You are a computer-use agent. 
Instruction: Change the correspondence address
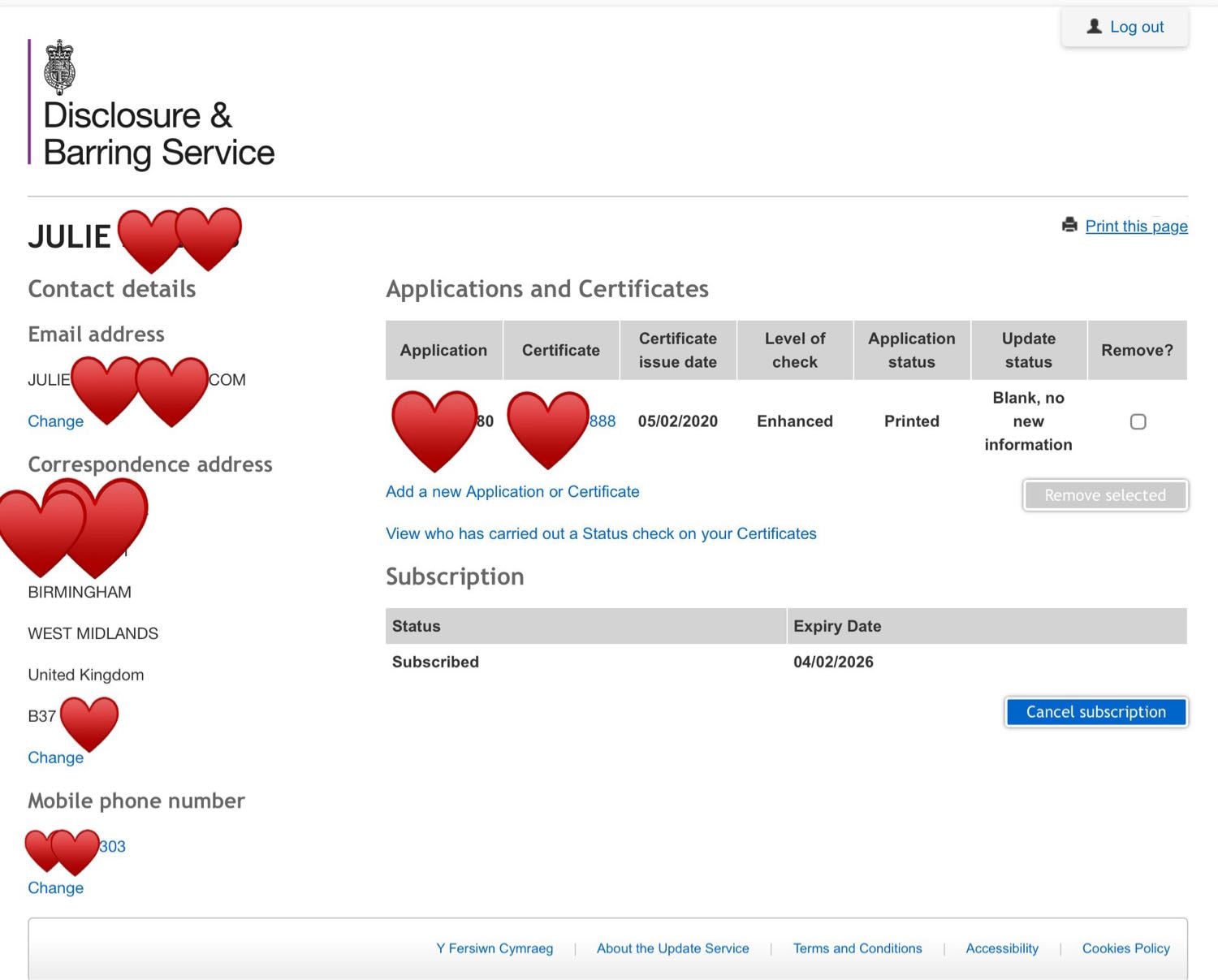(x=55, y=757)
